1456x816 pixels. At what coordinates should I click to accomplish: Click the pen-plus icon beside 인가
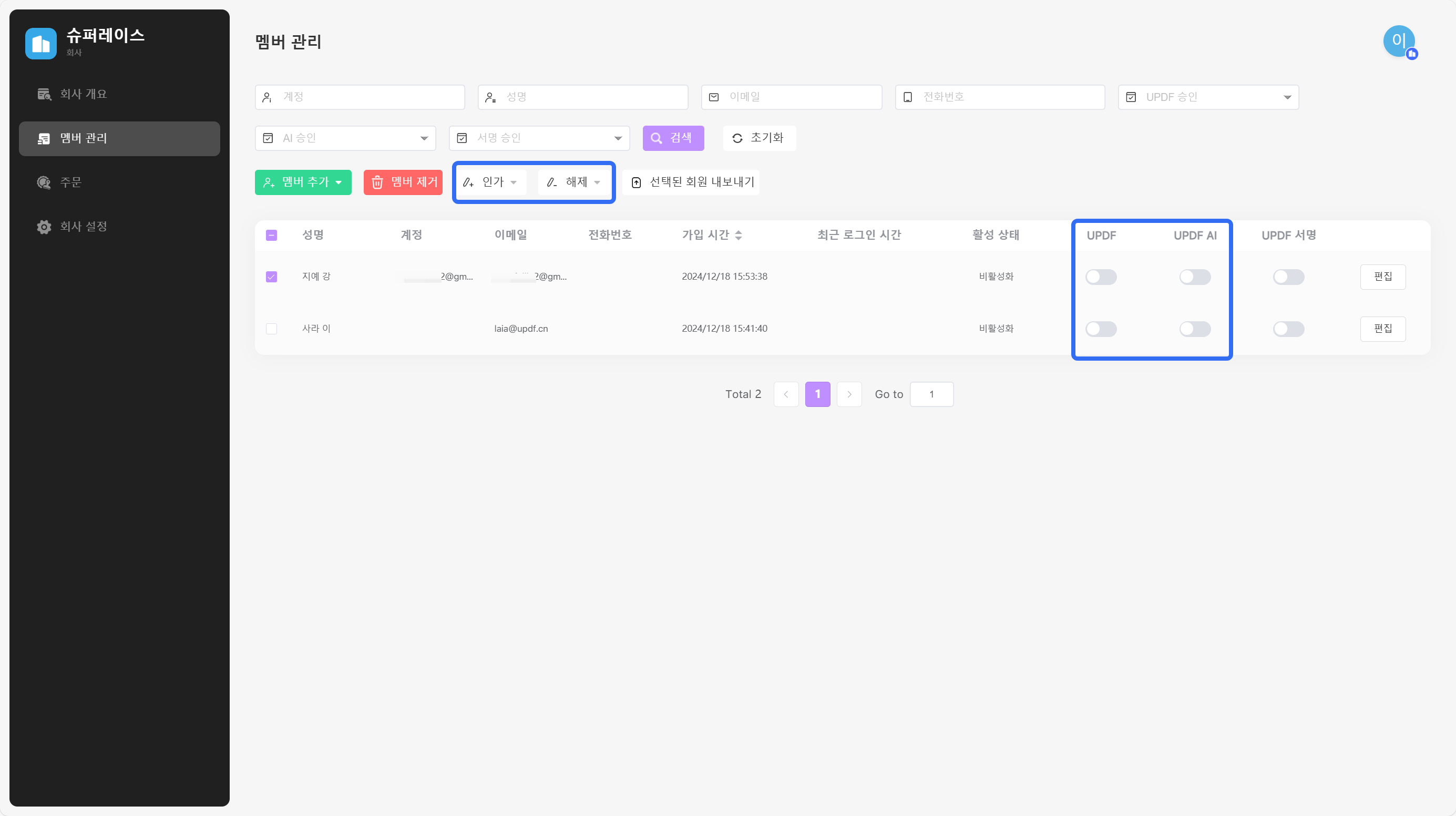[x=468, y=182]
